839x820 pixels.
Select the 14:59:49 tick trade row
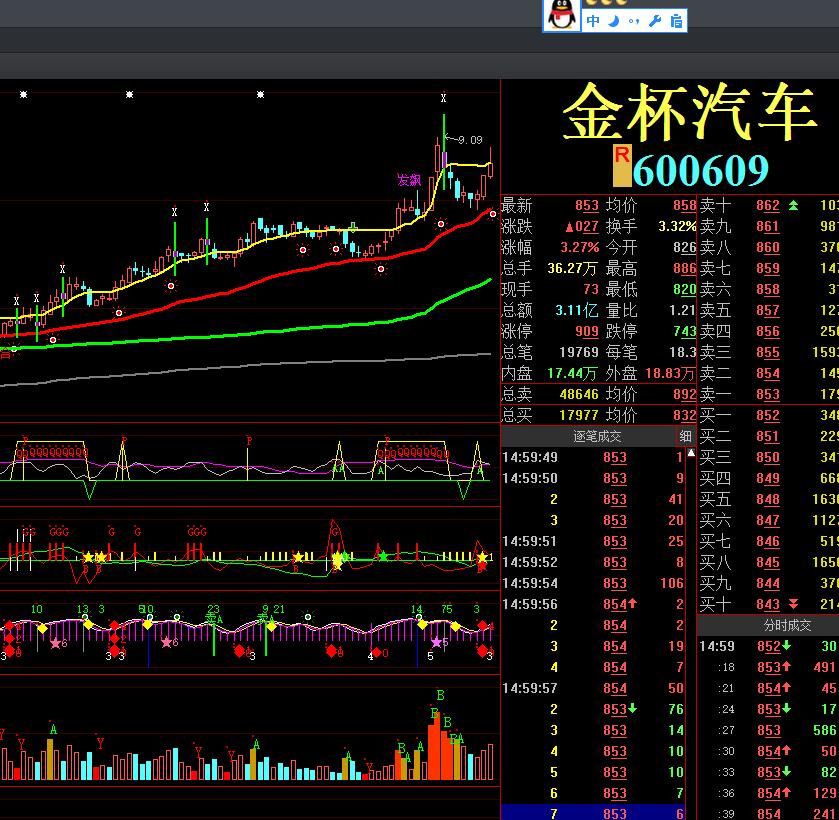(594, 457)
